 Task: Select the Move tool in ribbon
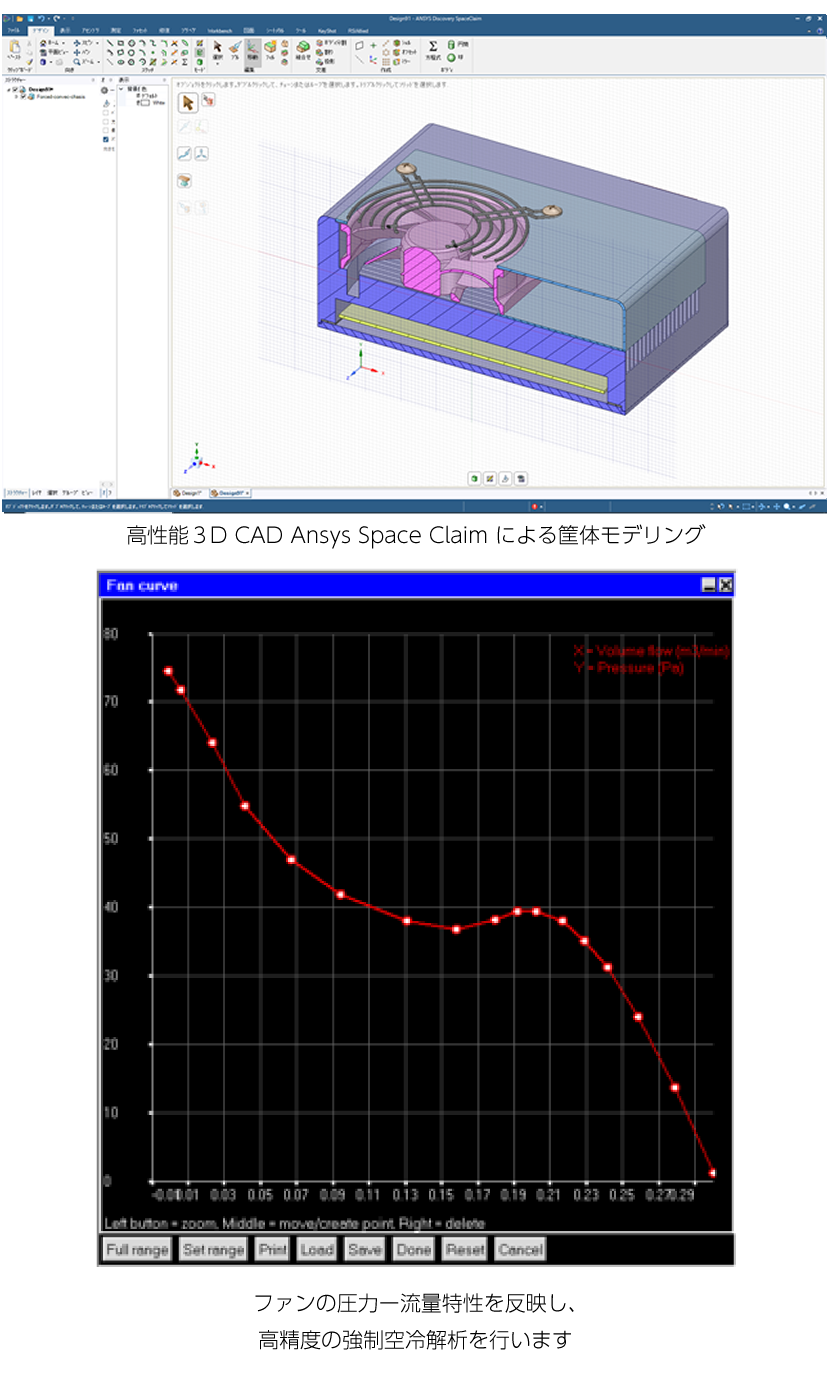pyautogui.click(x=252, y=48)
